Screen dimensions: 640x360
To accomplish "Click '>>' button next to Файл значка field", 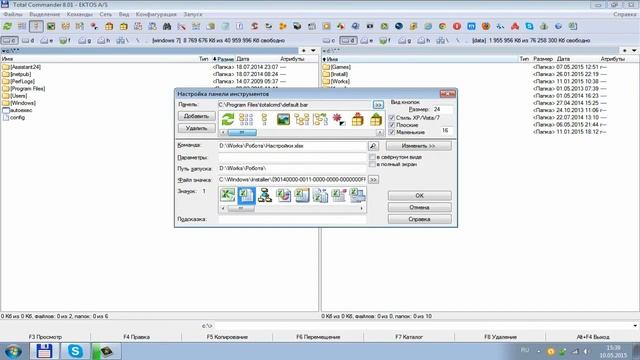I will pos(373,180).
